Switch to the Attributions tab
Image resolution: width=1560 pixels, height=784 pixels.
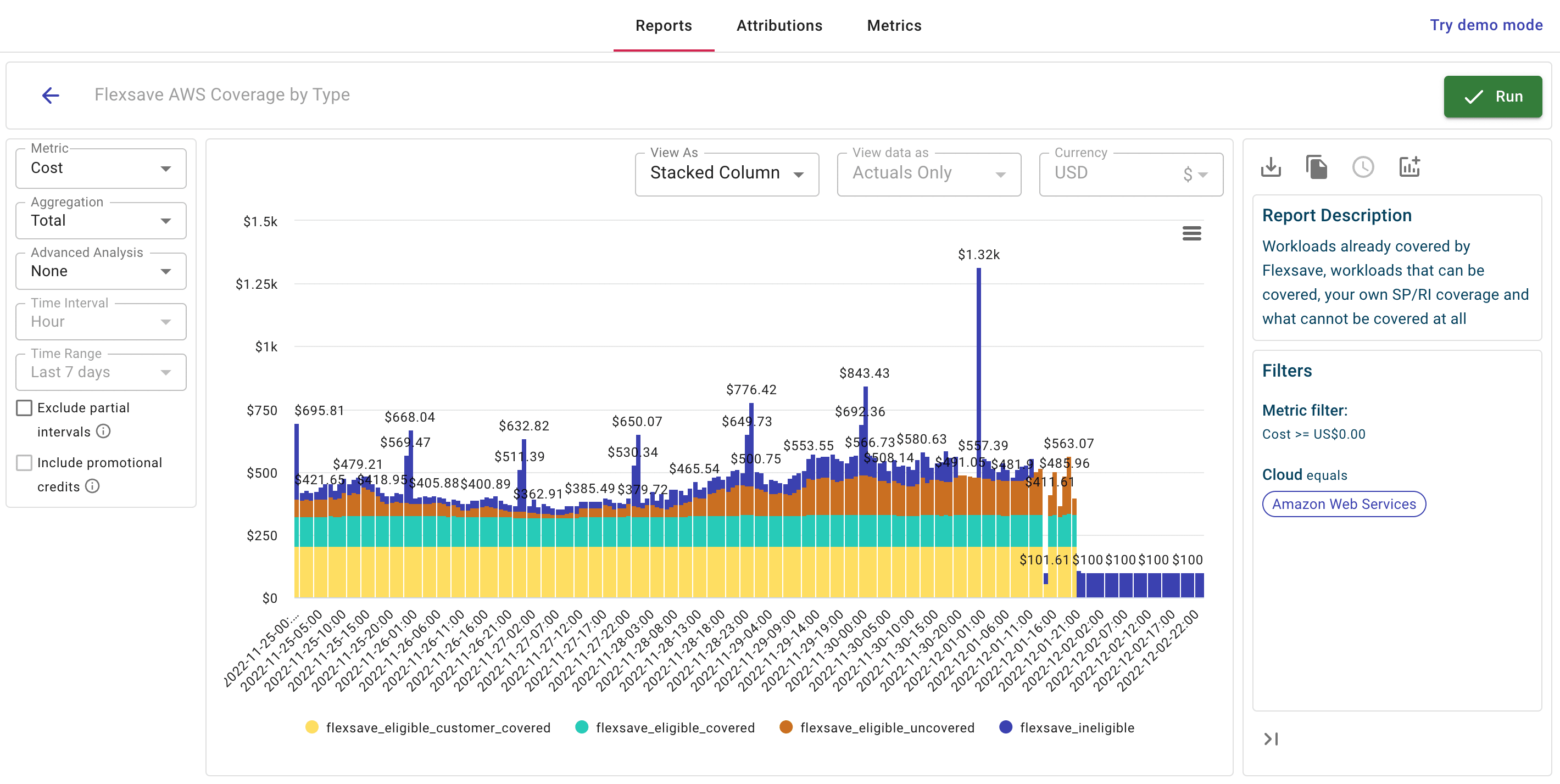pos(779,25)
